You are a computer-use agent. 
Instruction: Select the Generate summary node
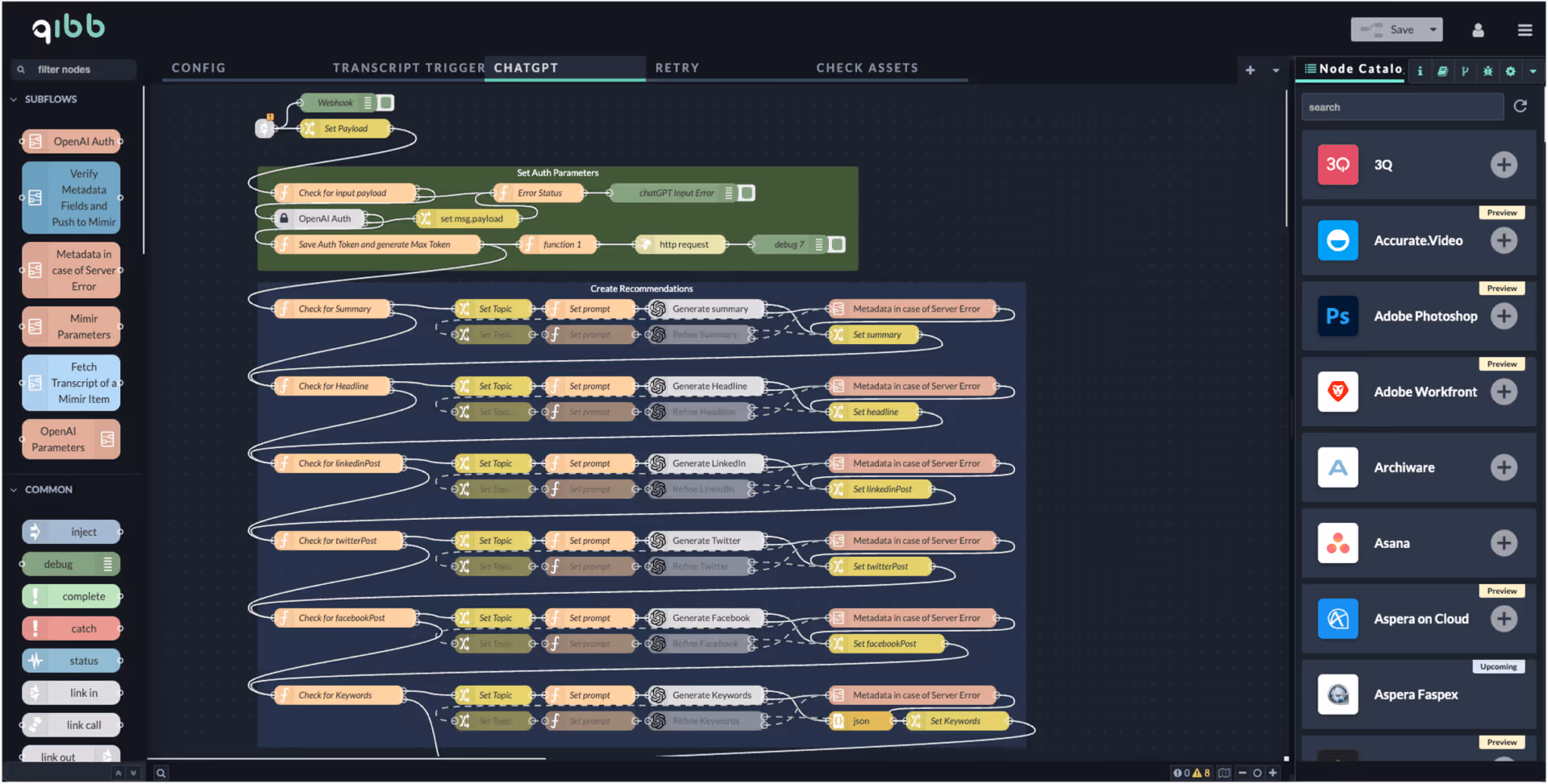[x=707, y=309]
